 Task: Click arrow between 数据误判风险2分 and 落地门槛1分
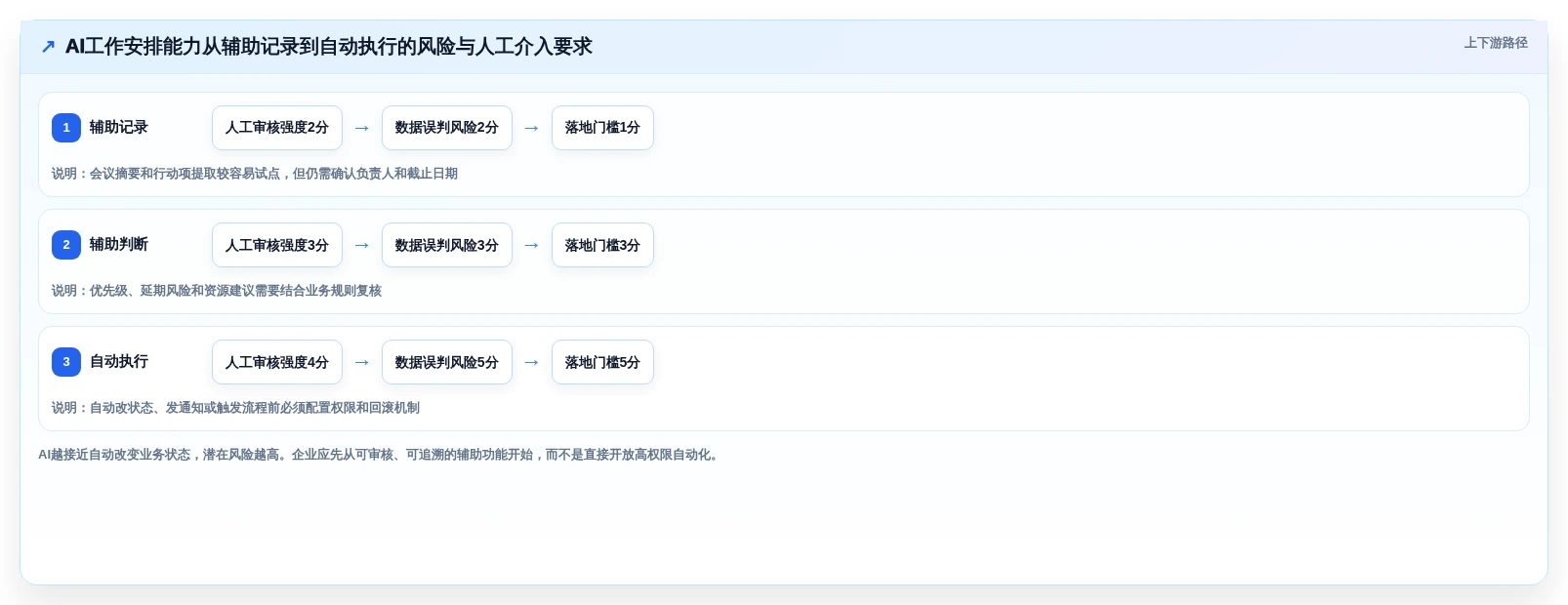pyautogui.click(x=532, y=128)
